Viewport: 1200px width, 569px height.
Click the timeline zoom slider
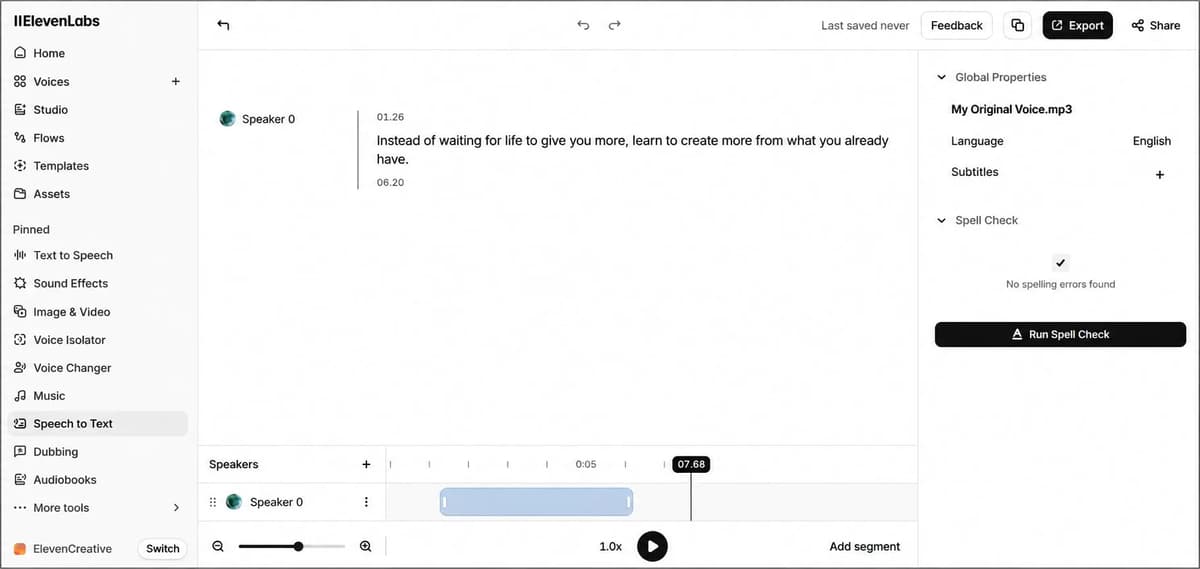coord(291,546)
